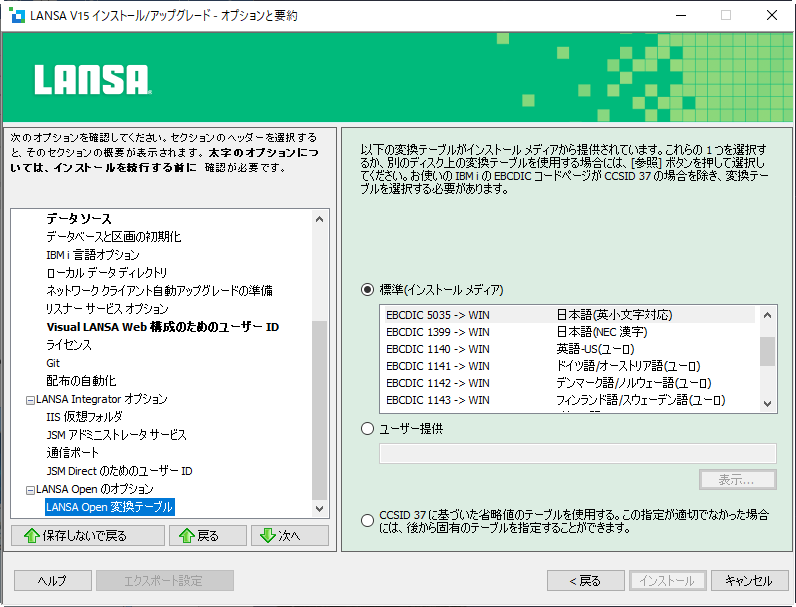
Task: Select Git in the options tree
Action: coord(53,363)
